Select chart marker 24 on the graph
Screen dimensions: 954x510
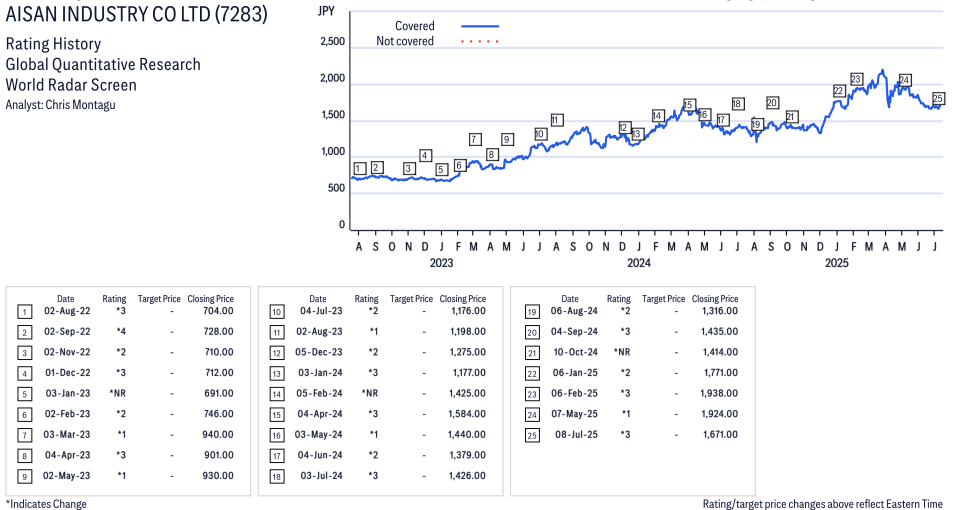pos(905,80)
